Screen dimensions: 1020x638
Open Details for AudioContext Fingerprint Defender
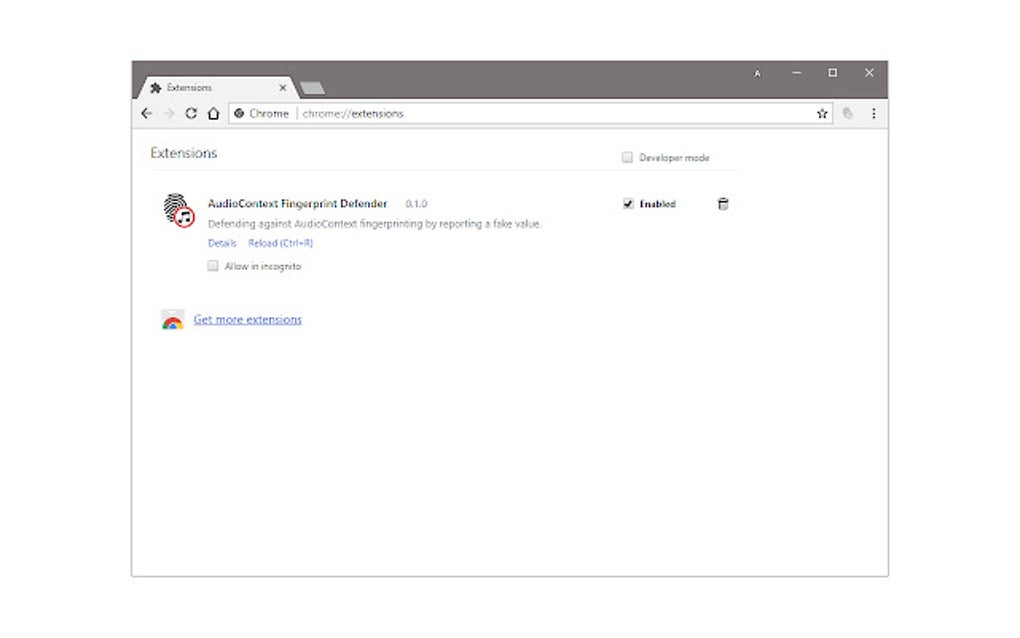coord(221,243)
